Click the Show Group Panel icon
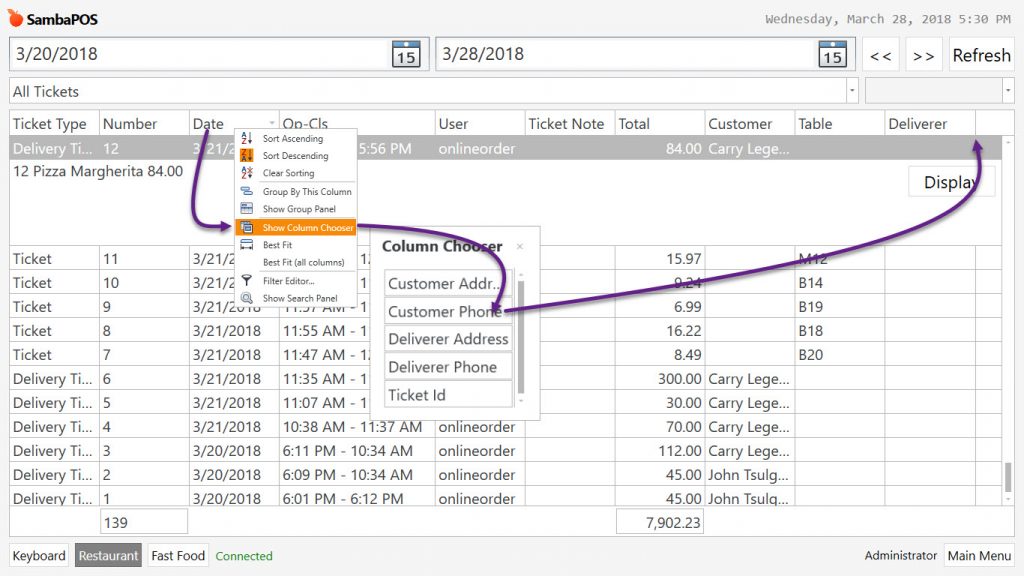Screen dimensions: 1024x576 tap(247, 209)
